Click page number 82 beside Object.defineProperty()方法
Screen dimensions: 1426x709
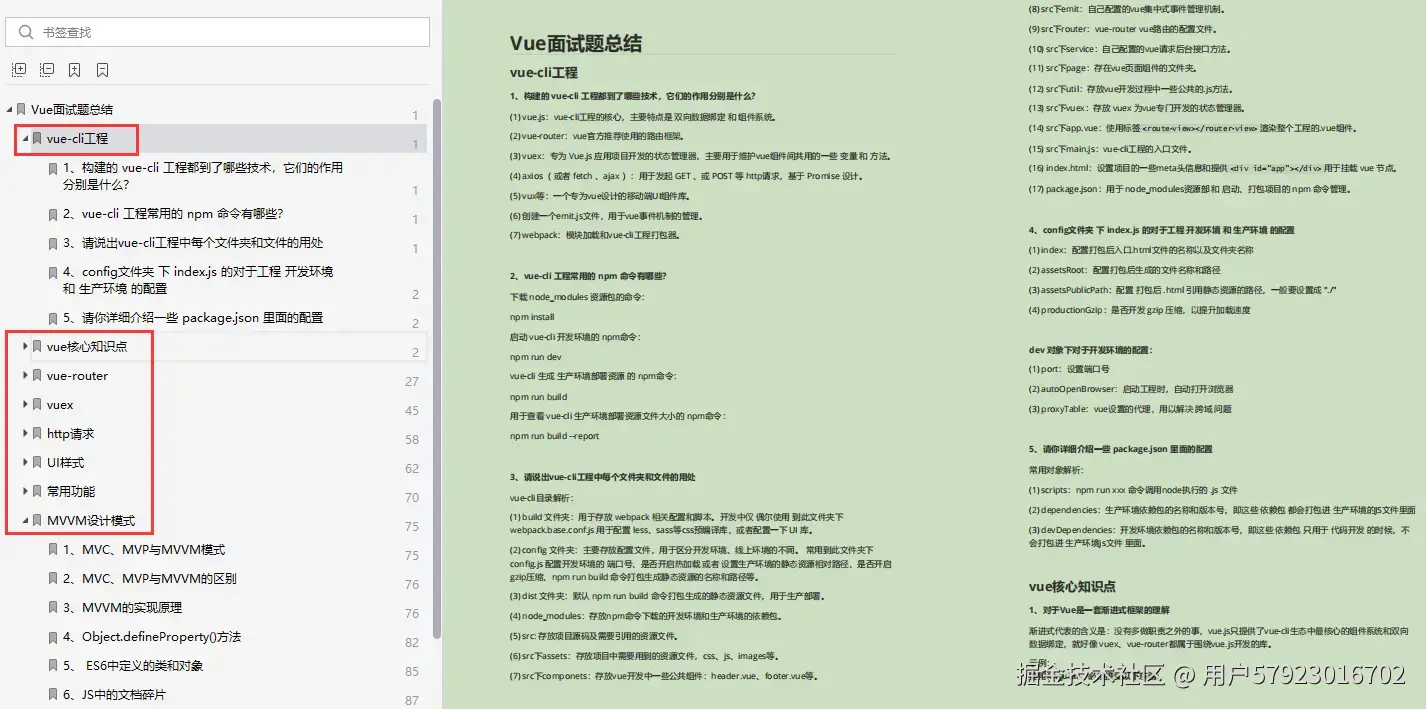coord(412,643)
